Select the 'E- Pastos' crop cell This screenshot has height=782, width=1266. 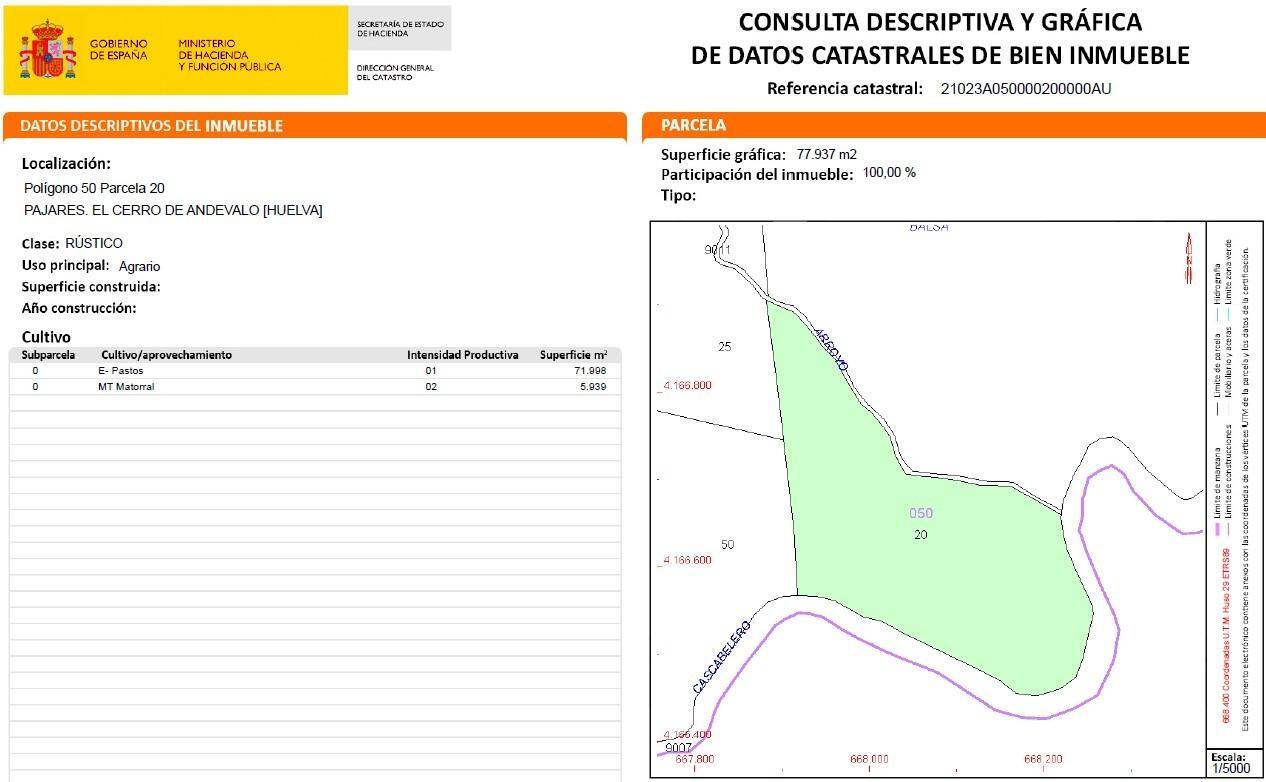click(120, 371)
